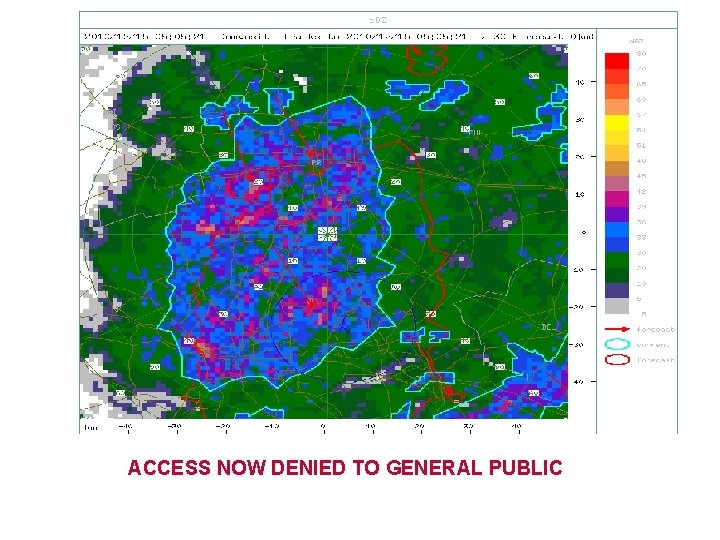Click the 'ACCESS NOW DENIED TO GENERAL PUBLIC' notice
This screenshot has width=720, height=540.
[345, 467]
